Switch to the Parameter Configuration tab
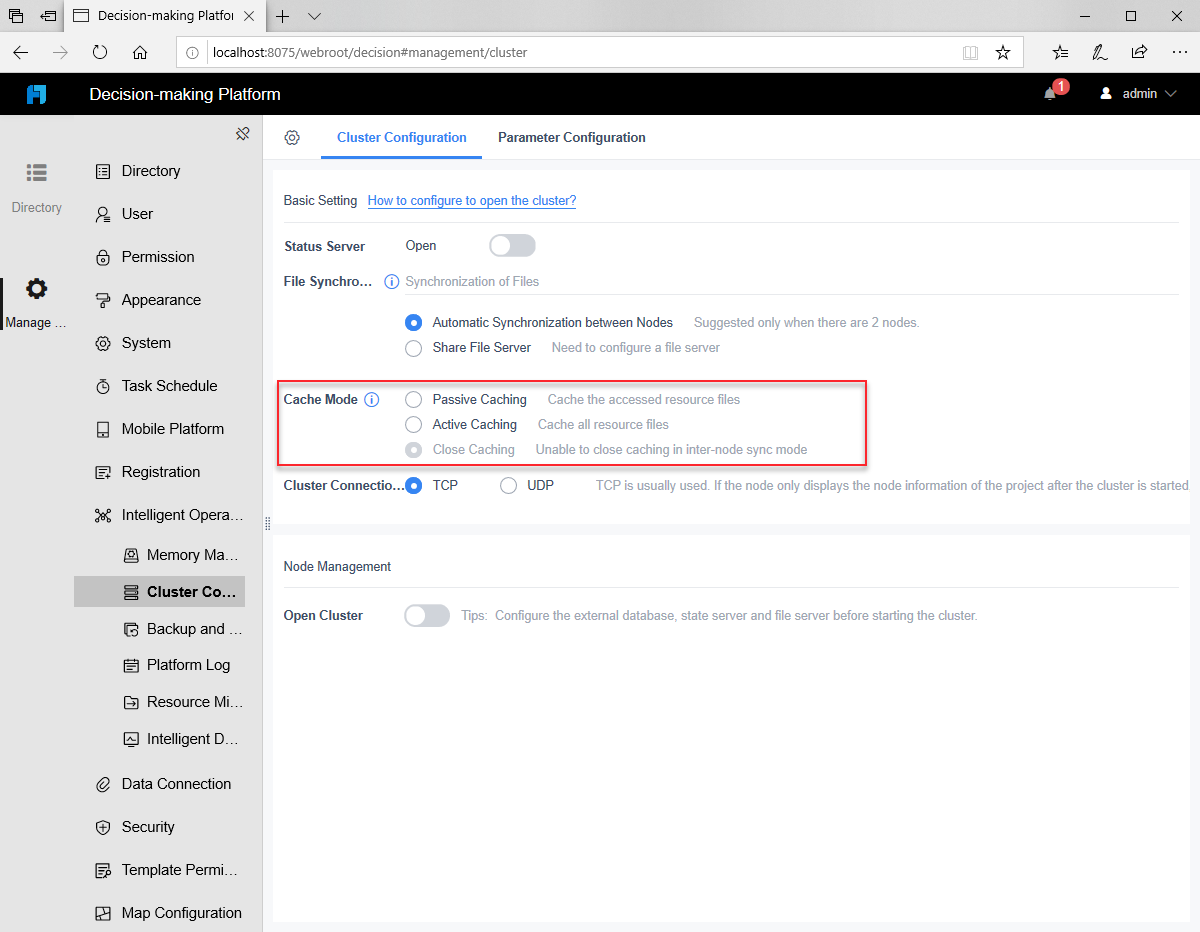This screenshot has height=932, width=1200. pyautogui.click(x=572, y=137)
